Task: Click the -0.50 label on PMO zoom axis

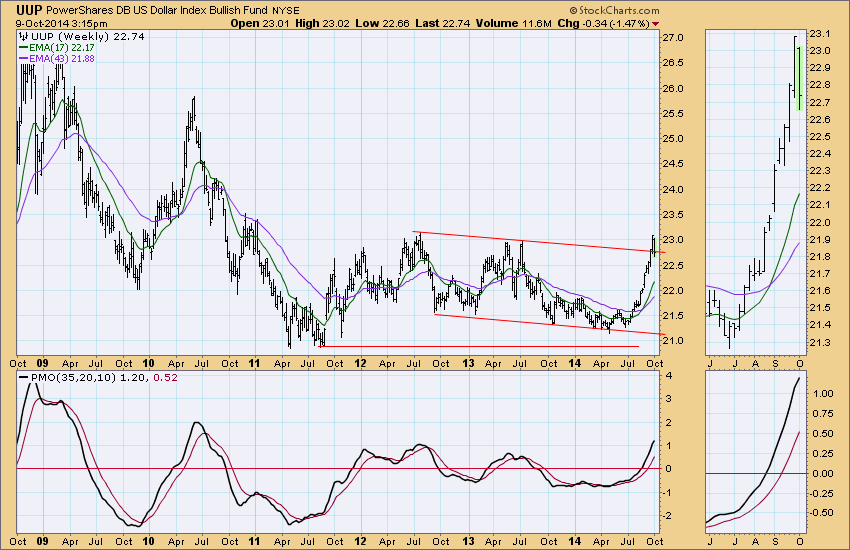Action: point(822,513)
